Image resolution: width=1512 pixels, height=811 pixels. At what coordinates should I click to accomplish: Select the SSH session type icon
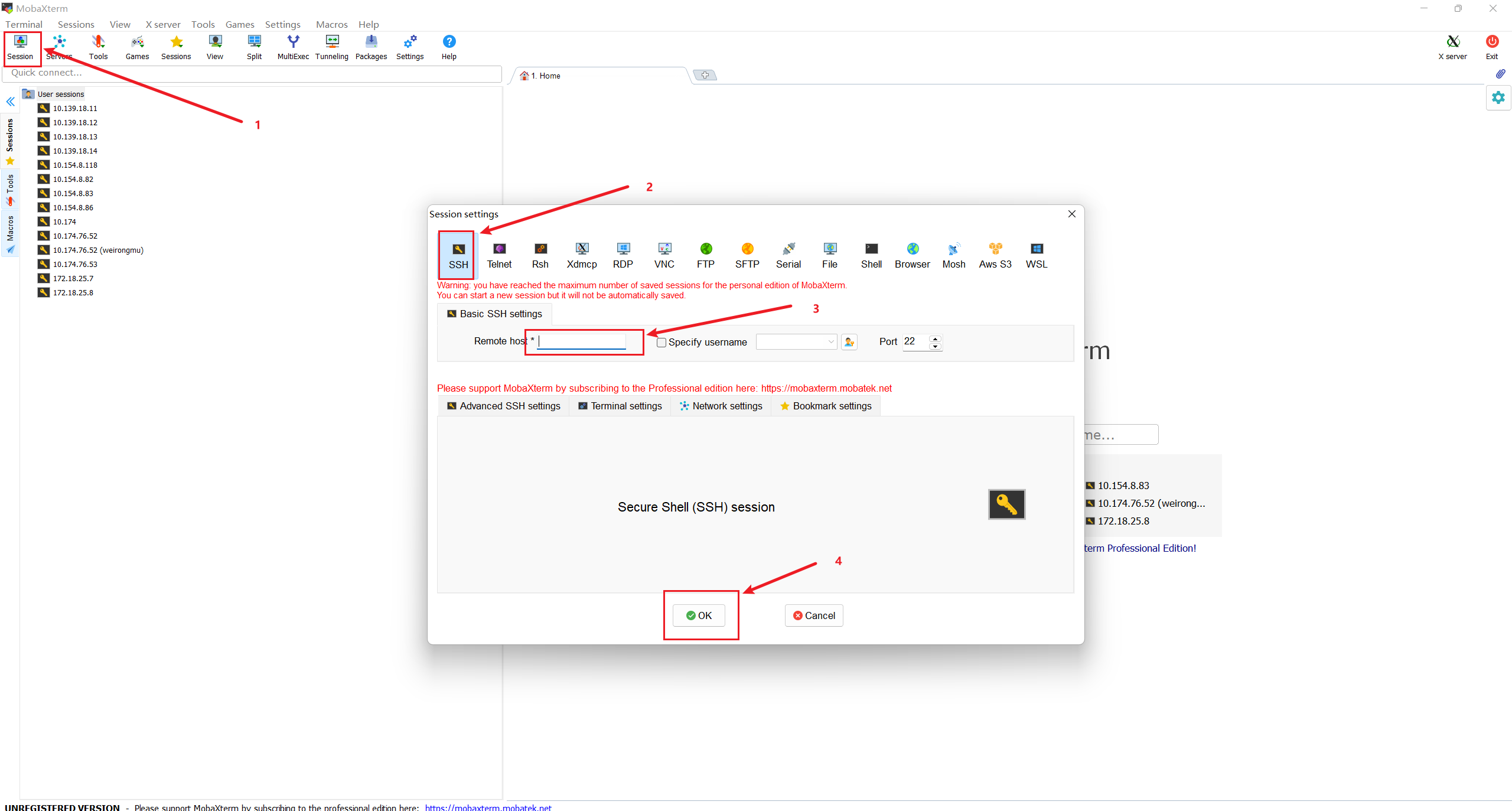[x=458, y=253]
